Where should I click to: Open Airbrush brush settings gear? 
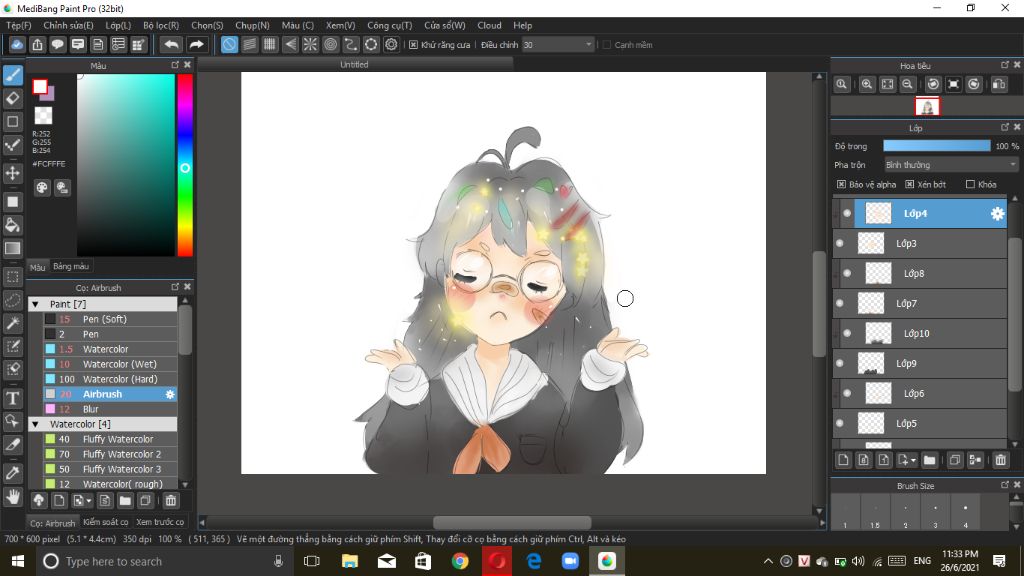tap(170, 394)
